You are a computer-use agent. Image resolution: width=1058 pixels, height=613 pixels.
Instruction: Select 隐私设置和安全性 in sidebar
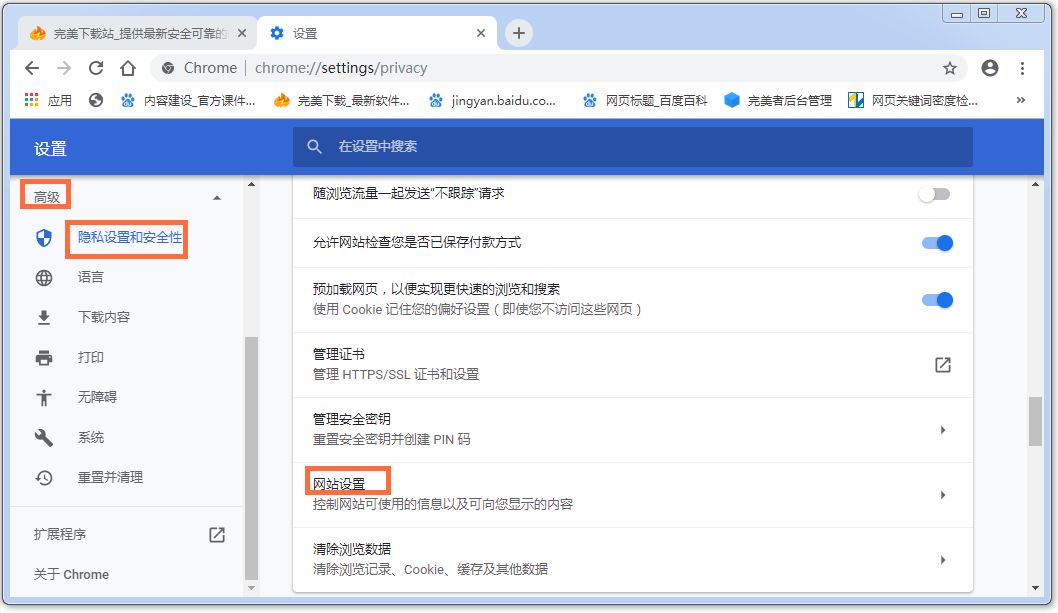[130, 238]
